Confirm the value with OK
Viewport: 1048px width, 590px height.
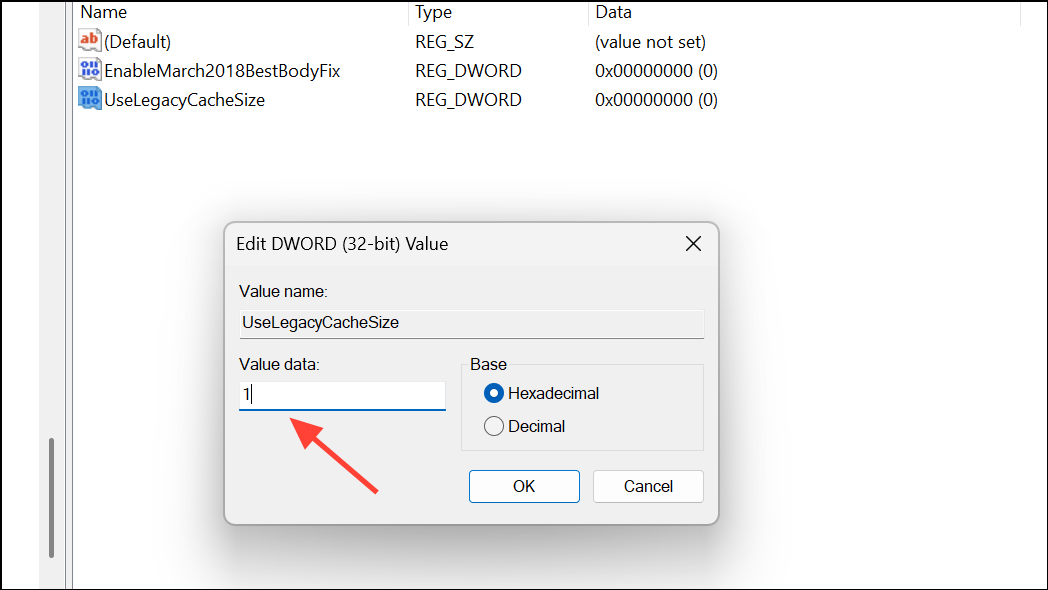[x=524, y=486]
